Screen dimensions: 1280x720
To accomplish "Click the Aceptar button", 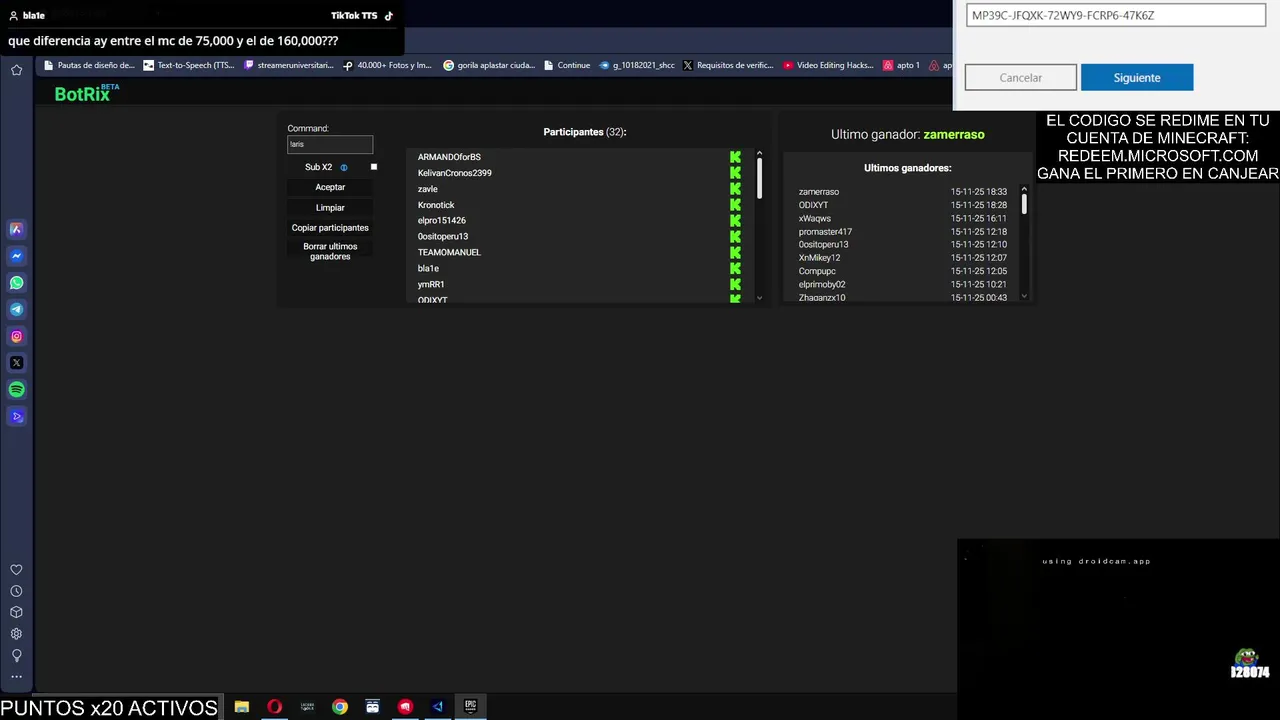I will (x=330, y=187).
